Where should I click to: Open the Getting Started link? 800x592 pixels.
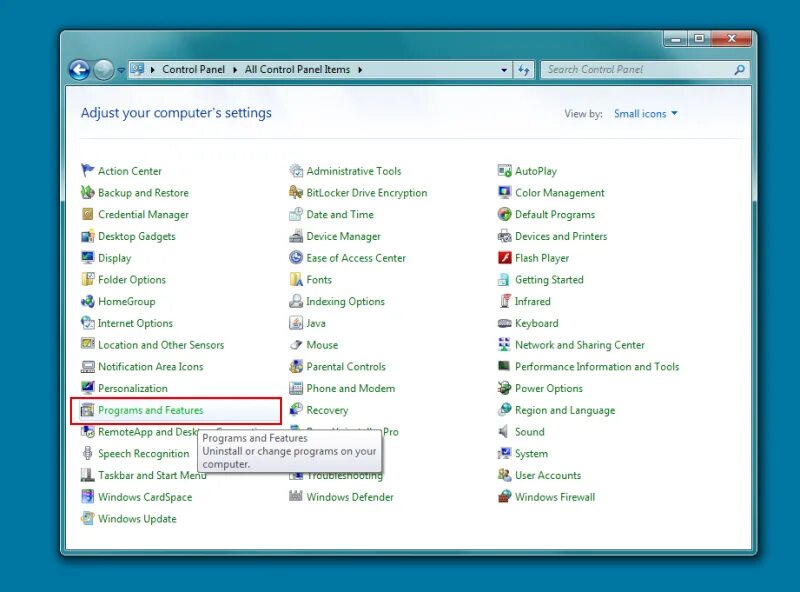click(549, 280)
